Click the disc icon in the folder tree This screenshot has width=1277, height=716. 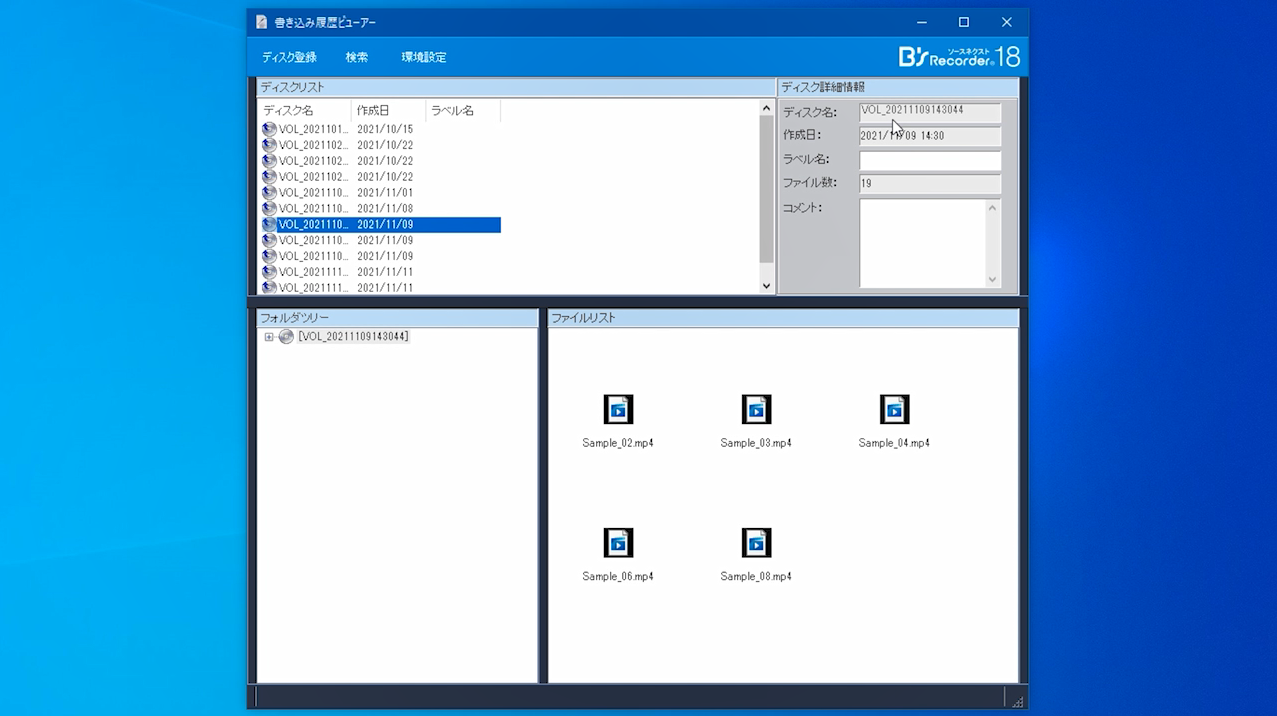click(x=286, y=337)
